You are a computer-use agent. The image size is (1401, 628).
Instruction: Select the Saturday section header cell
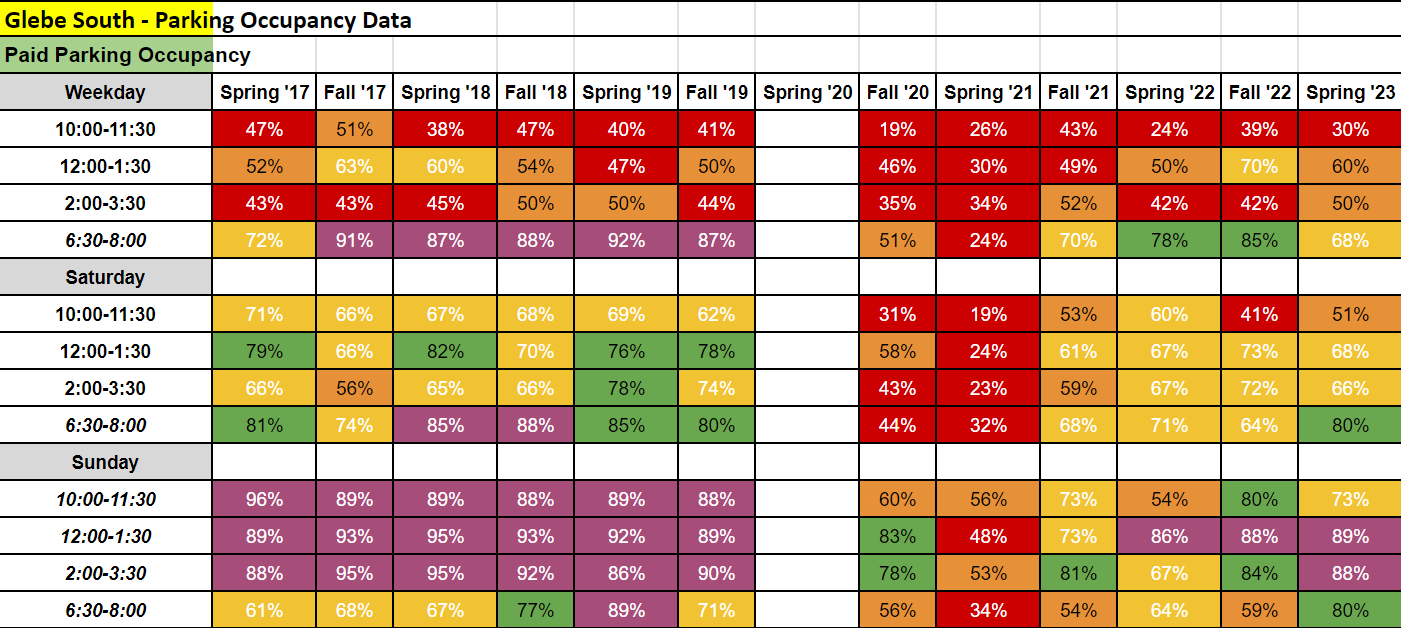tap(105, 277)
